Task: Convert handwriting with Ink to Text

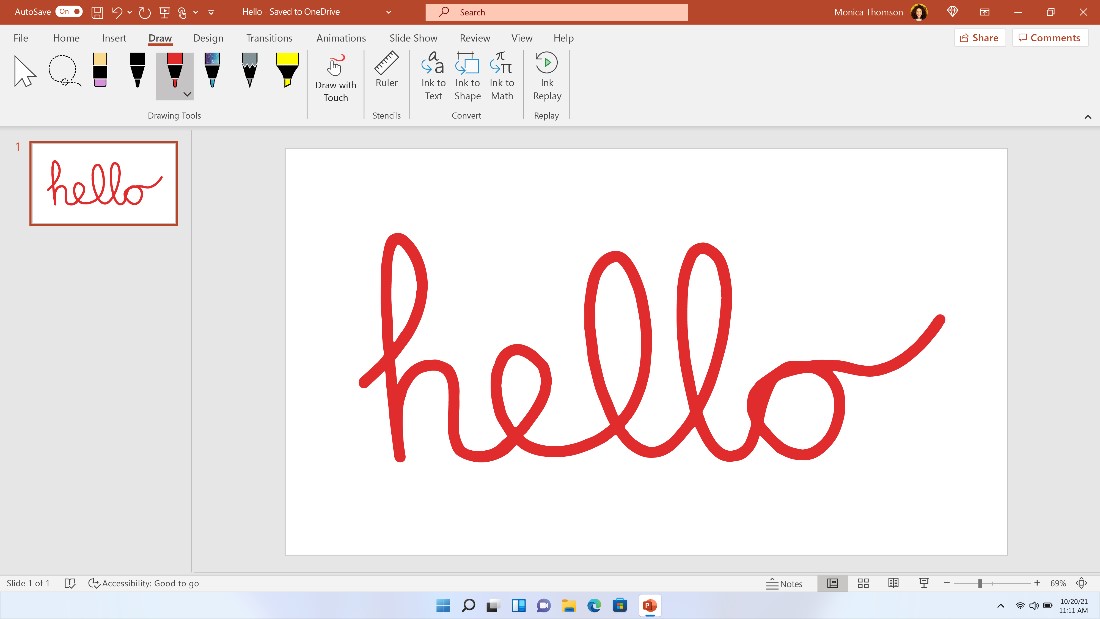Action: point(432,75)
